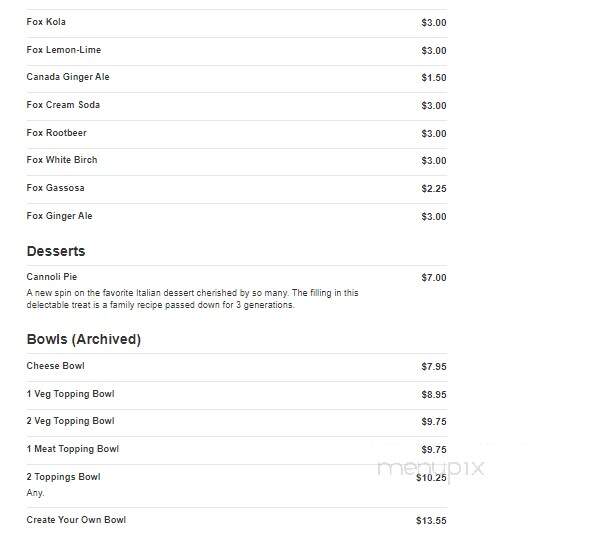The height and width of the screenshot is (551, 610).
Task: Click the Fox Ginger Ale $3.00 price
Action: 434,217
